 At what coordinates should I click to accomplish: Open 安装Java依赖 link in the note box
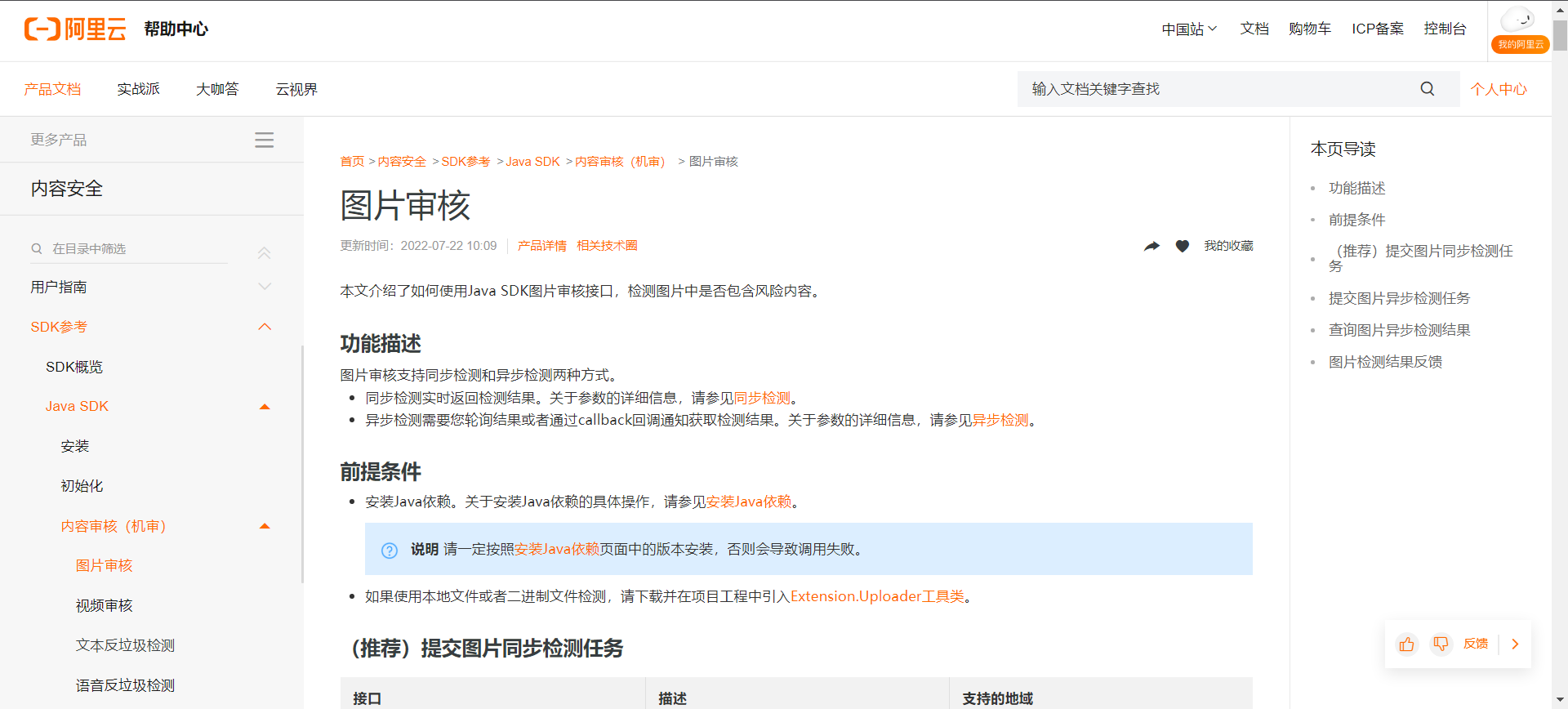click(x=557, y=549)
